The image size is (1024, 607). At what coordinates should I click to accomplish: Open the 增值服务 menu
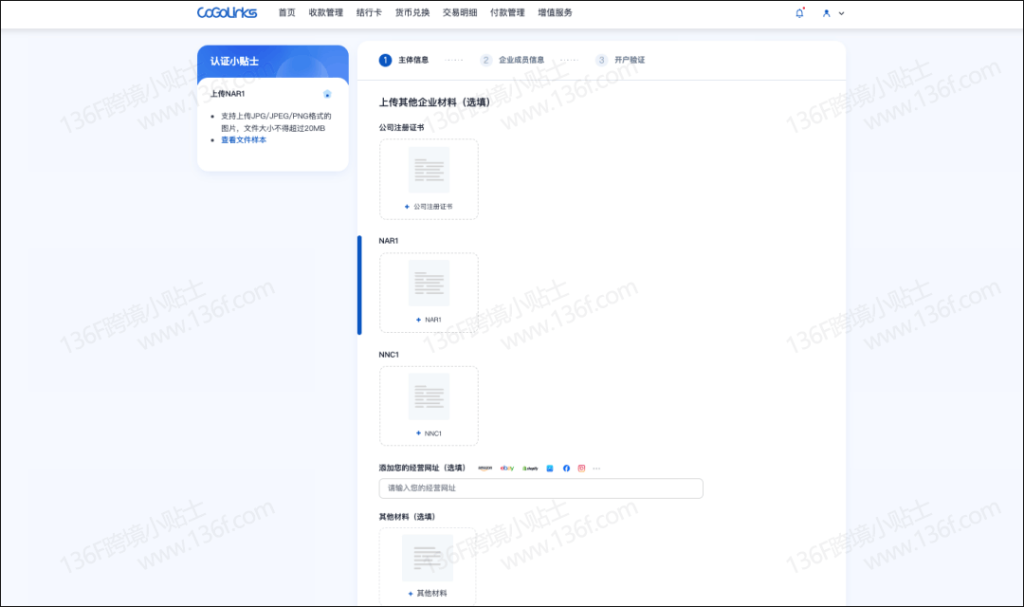[x=555, y=12]
